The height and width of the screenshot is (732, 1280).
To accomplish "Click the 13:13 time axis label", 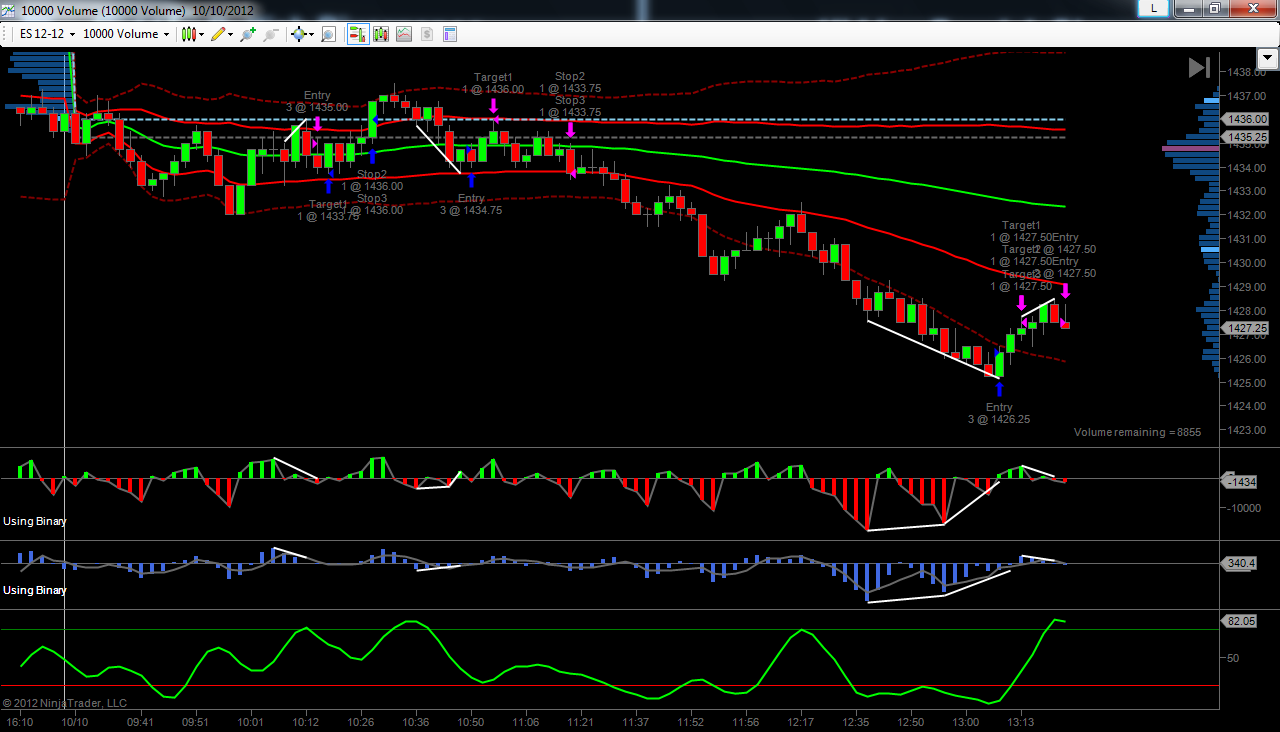I will click(1020, 722).
